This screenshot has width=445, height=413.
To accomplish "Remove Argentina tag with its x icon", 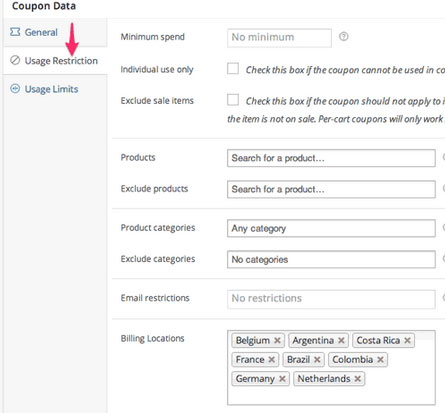I will (341, 340).
